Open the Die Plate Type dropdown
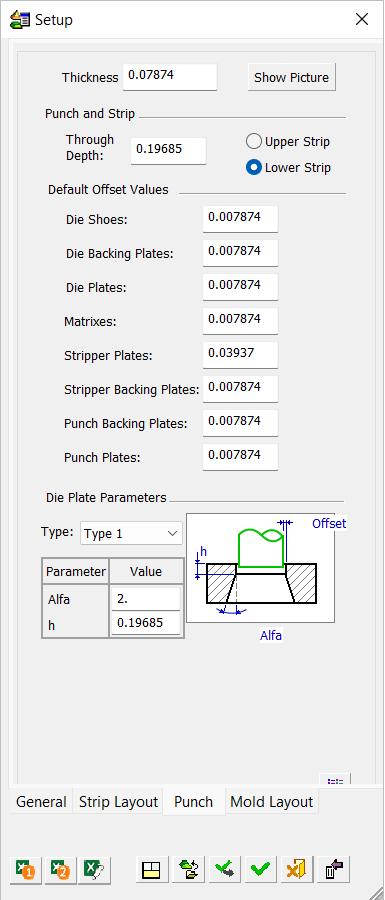Screen dimensions: 385x900 [x=131, y=533]
